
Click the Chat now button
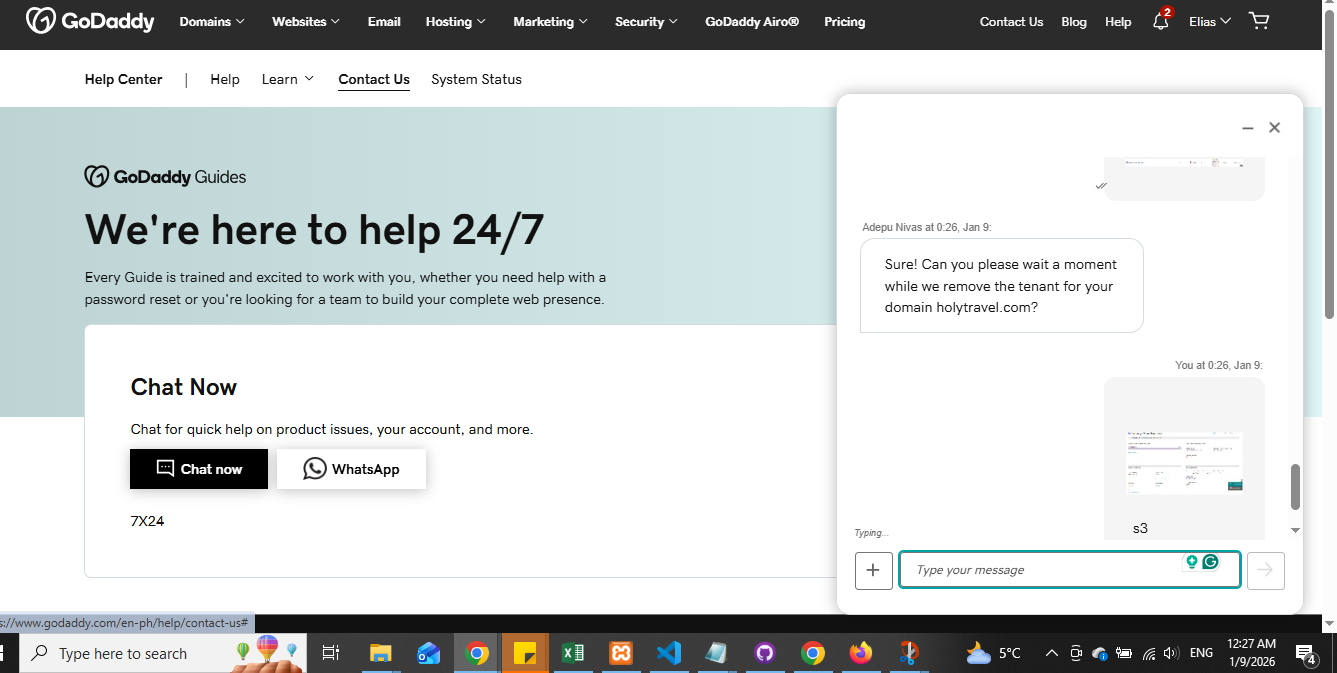tap(199, 469)
